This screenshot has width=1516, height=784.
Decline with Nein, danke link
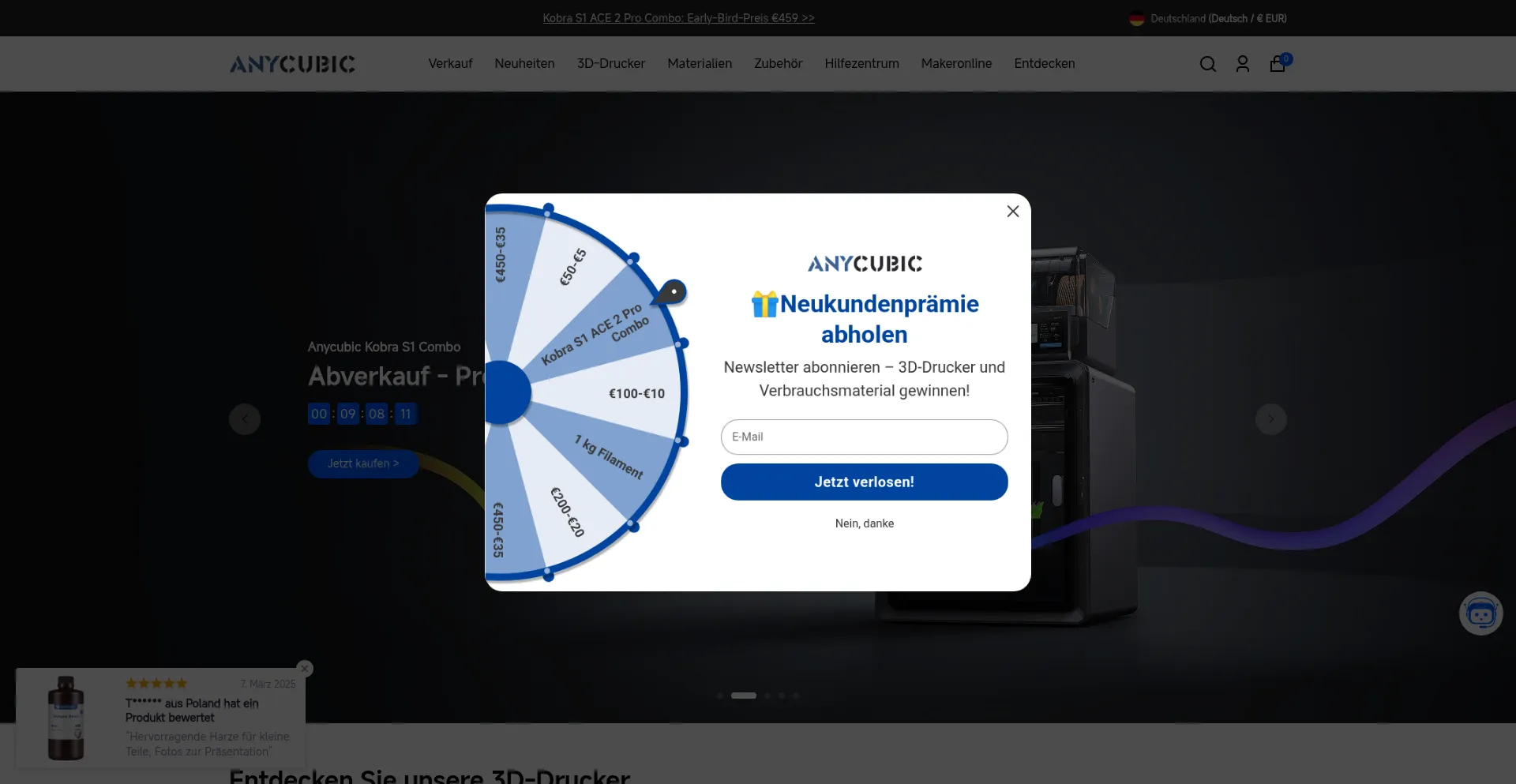tap(864, 523)
